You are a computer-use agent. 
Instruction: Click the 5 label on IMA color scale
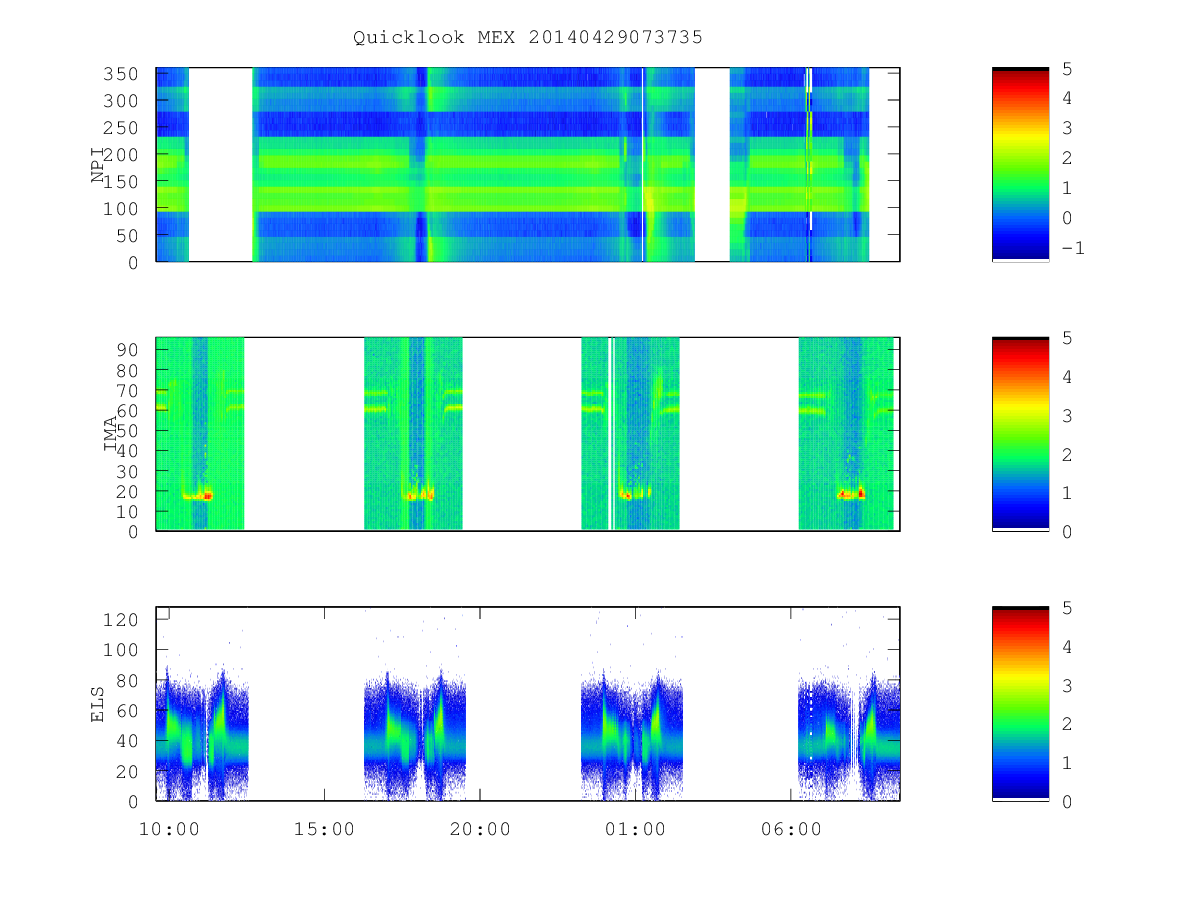pos(1066,338)
